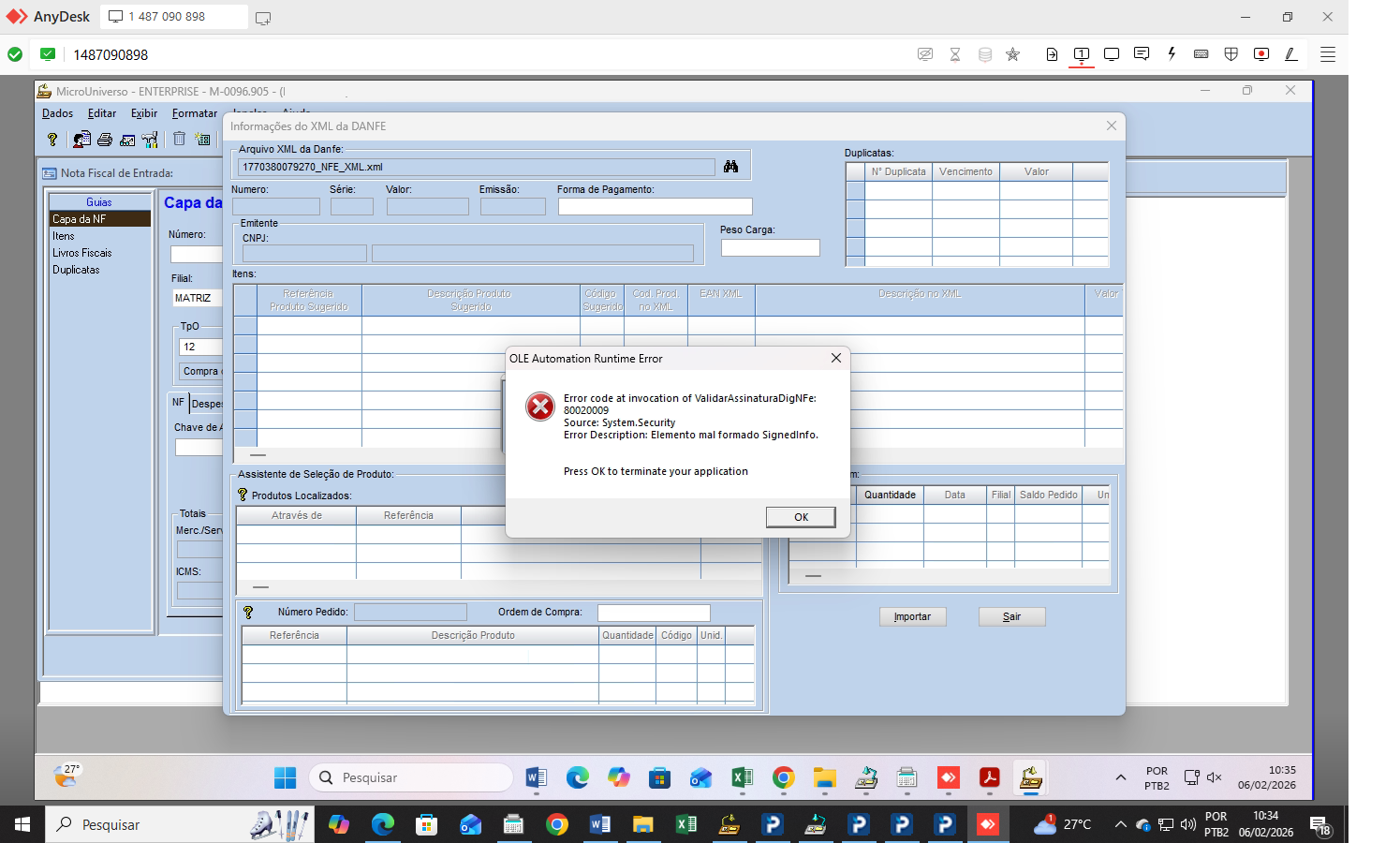Select Itens in the Guias list
The width and height of the screenshot is (1400, 843).
[x=64, y=236]
